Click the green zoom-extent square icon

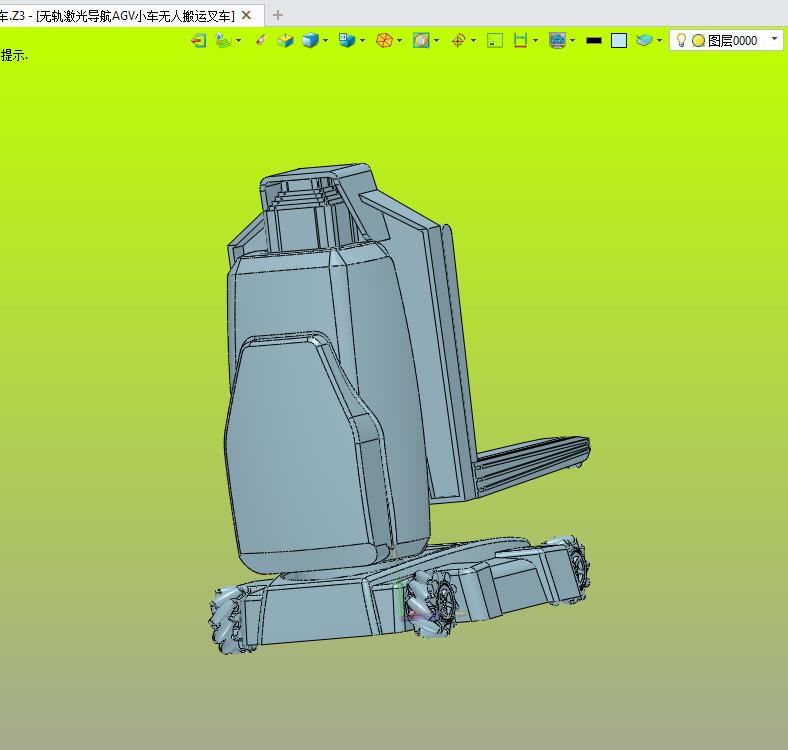(495, 40)
